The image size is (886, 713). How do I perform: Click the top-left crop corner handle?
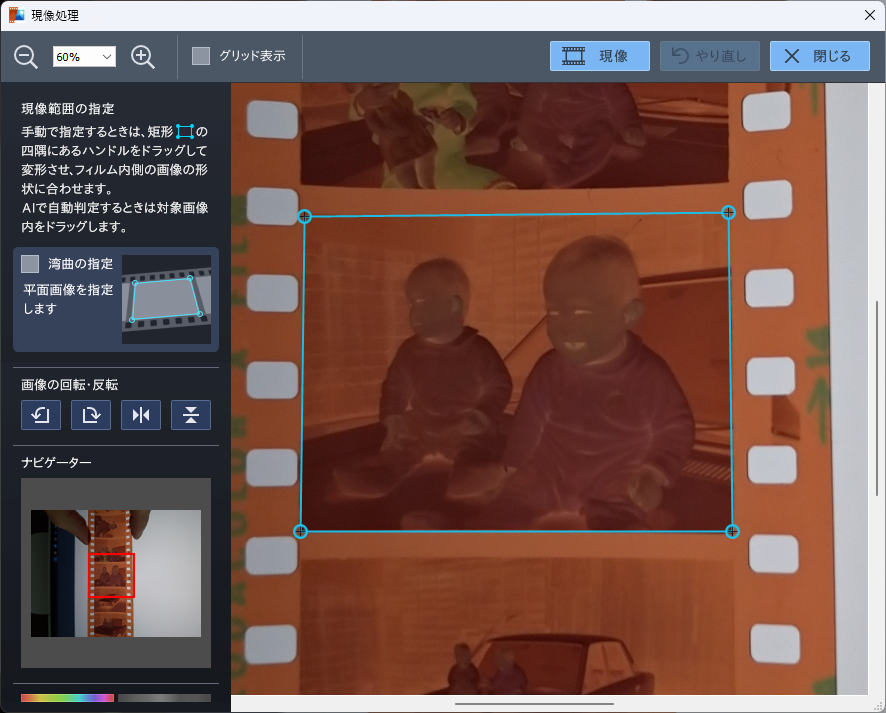tap(305, 216)
